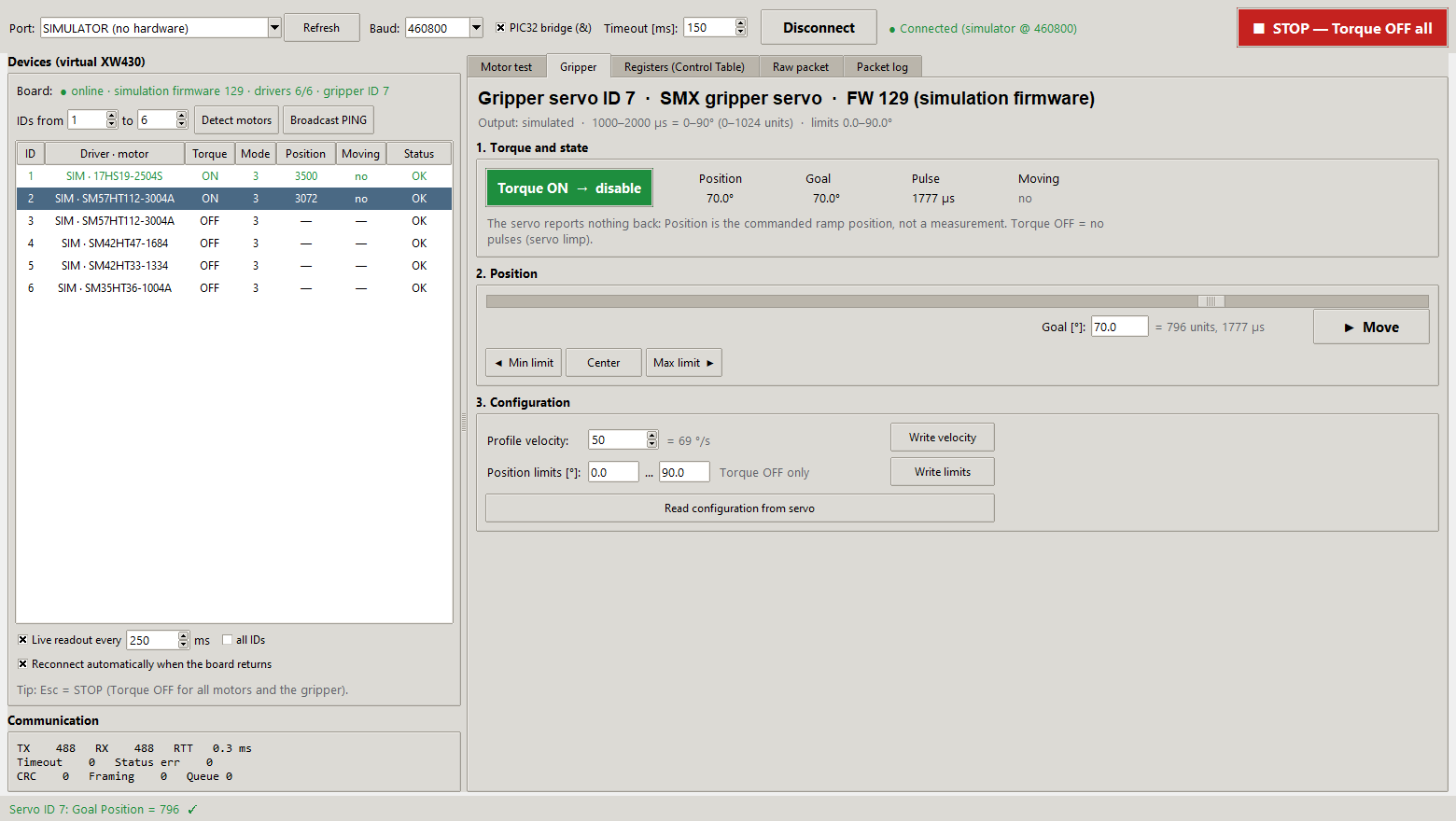Click the Timeout ms spinner arrows
The height and width of the screenshot is (821, 1456).
pos(741,28)
